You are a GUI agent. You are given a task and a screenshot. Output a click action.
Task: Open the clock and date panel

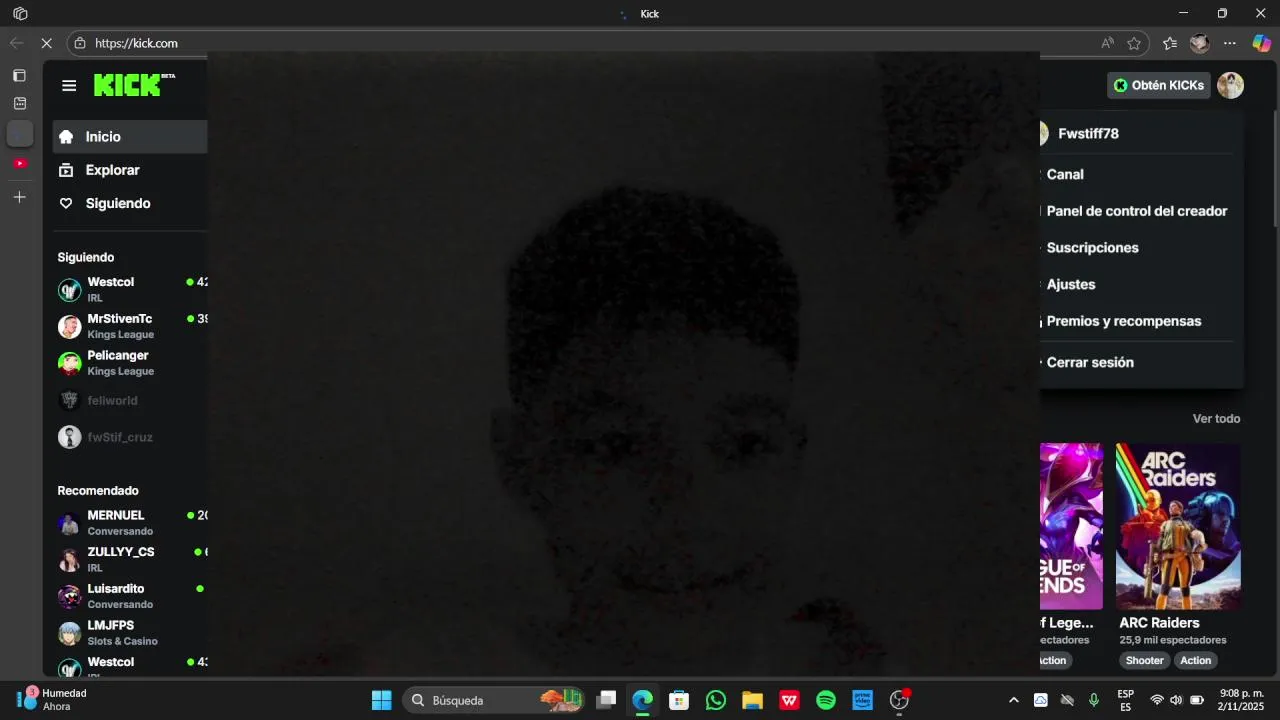1240,700
